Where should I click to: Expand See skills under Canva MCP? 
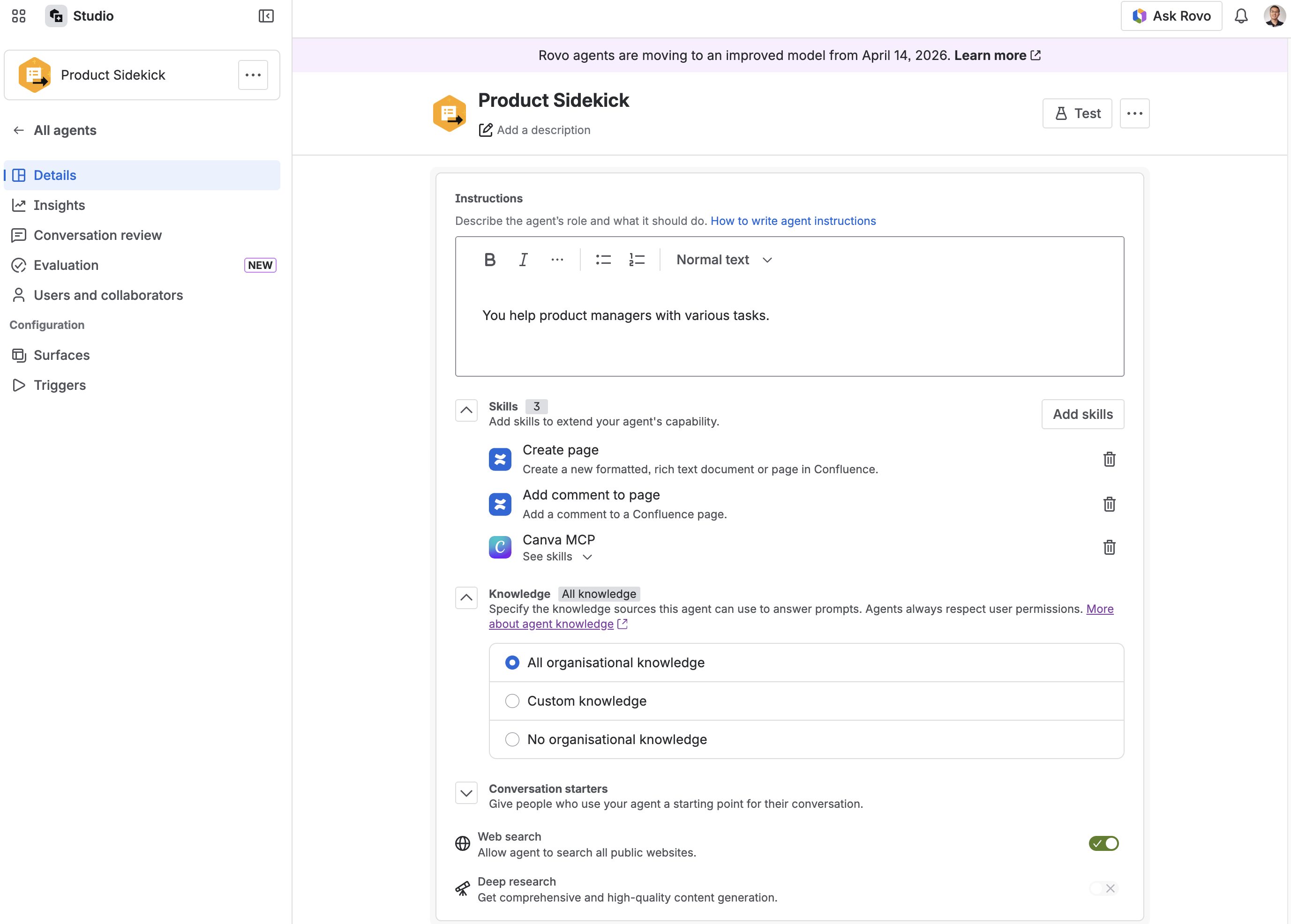557,557
